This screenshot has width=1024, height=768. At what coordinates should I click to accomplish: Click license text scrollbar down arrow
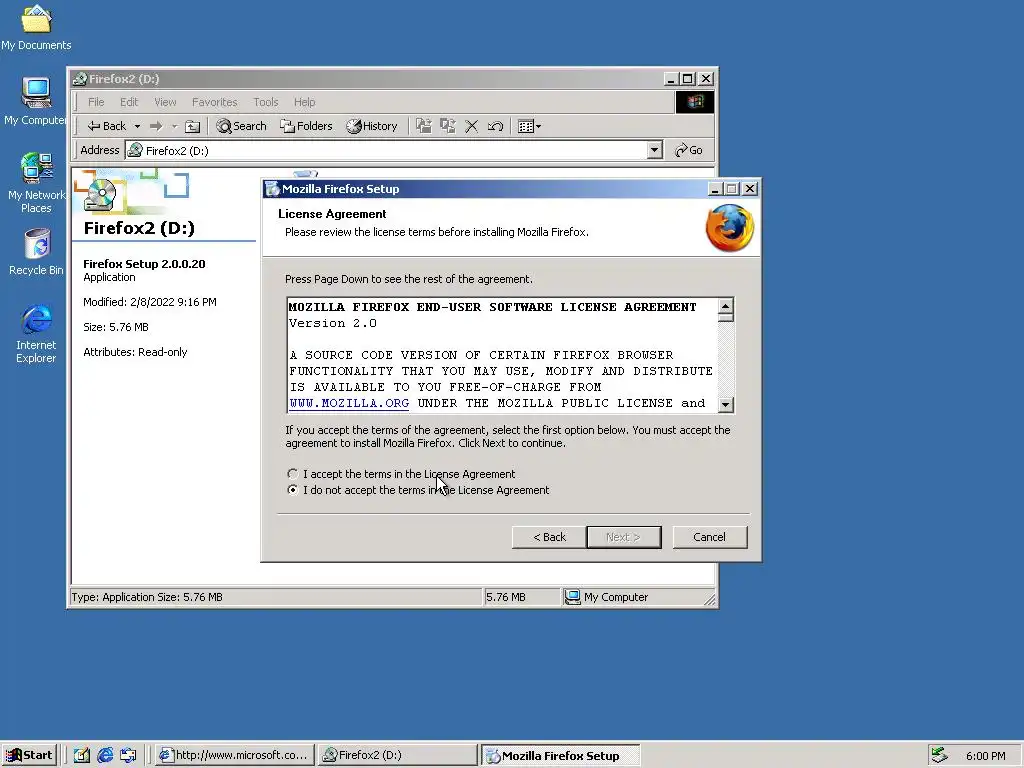tap(726, 404)
